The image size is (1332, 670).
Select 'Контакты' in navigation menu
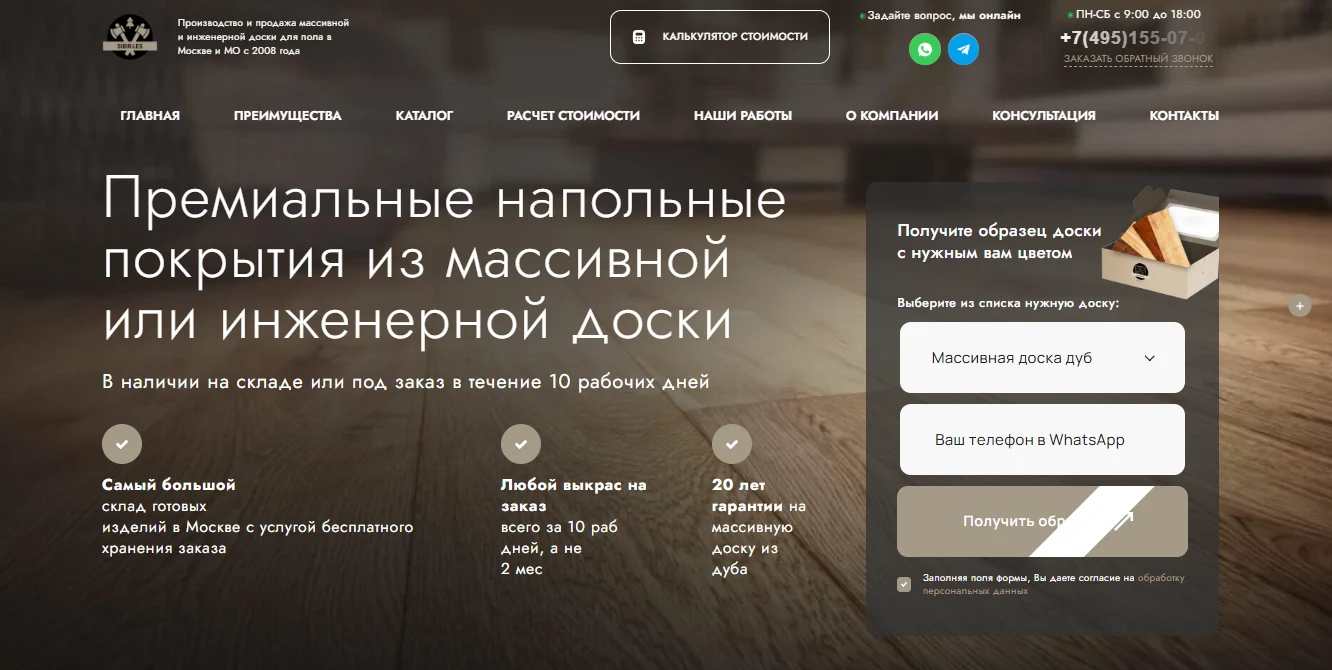tap(1183, 116)
